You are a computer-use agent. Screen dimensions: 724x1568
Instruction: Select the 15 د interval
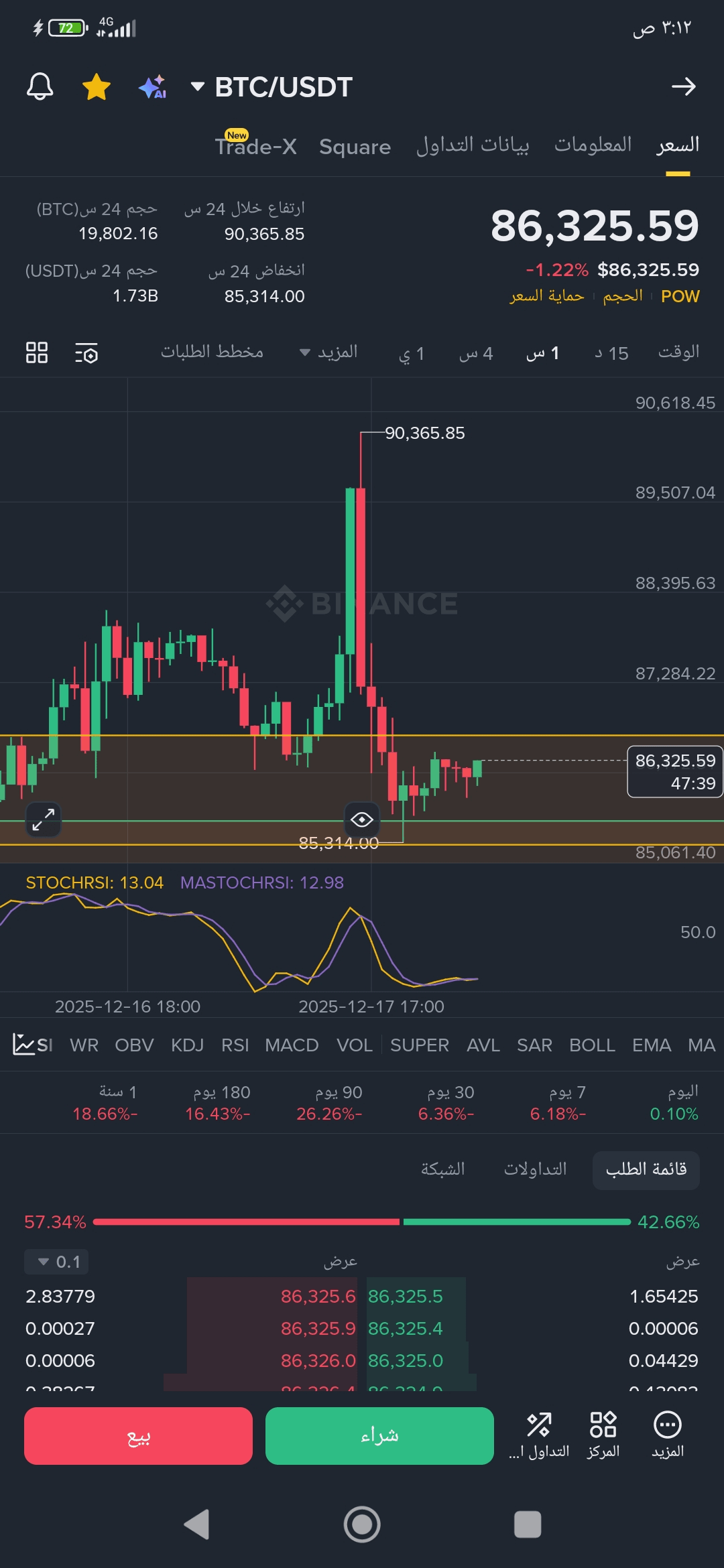click(x=611, y=353)
